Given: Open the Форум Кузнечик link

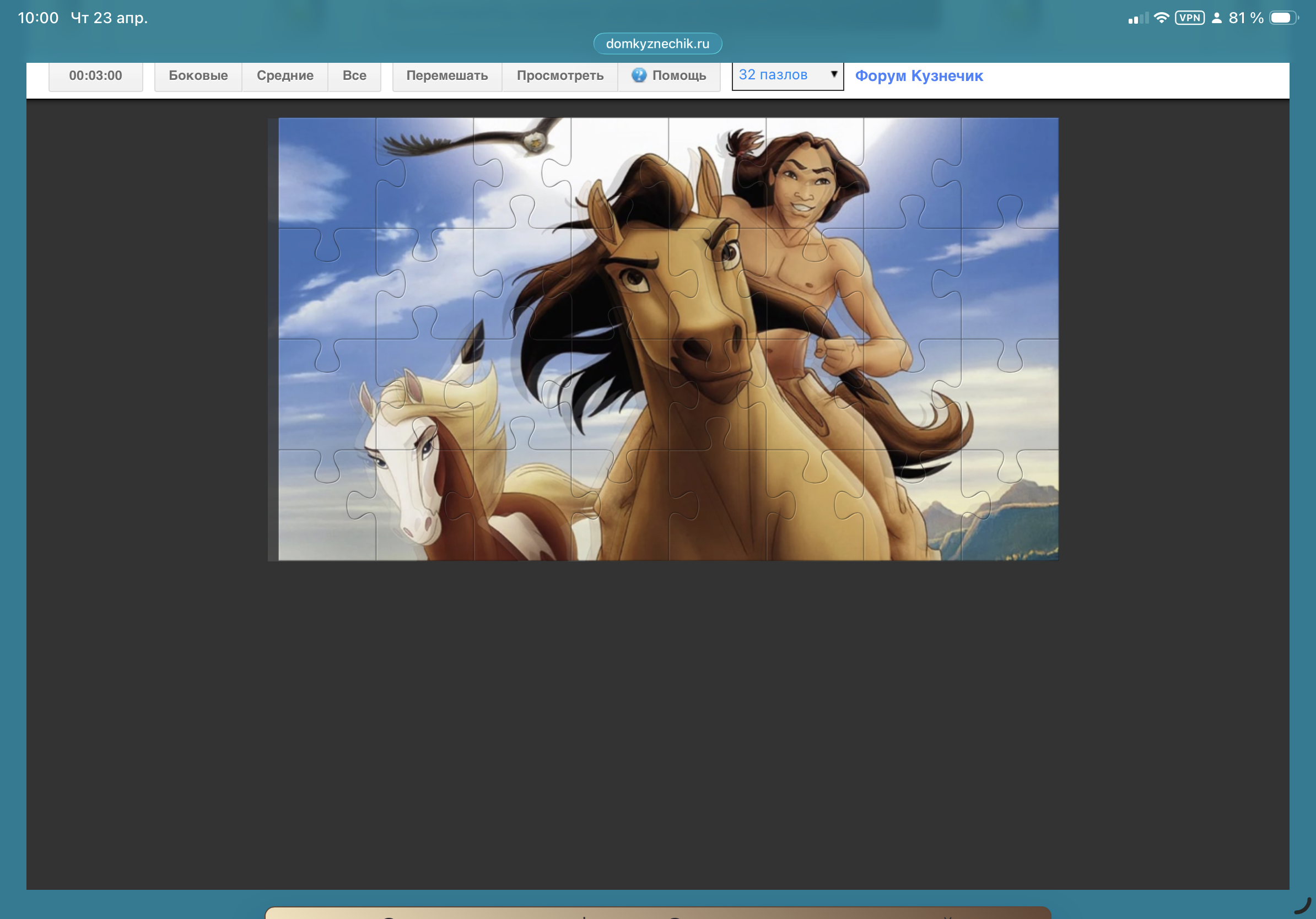Looking at the screenshot, I should [919, 75].
